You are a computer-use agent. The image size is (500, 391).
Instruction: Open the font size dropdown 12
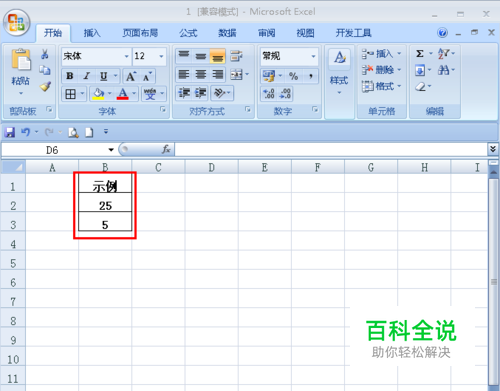161,56
